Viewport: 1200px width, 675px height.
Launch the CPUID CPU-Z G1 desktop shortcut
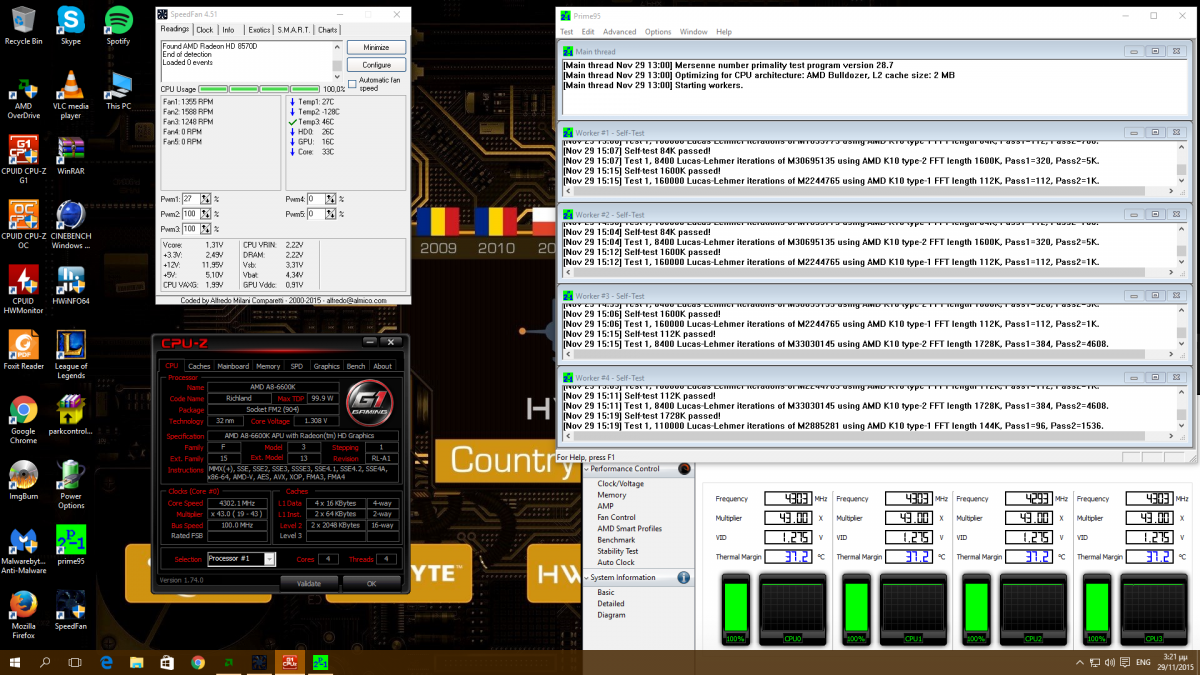tap(23, 158)
